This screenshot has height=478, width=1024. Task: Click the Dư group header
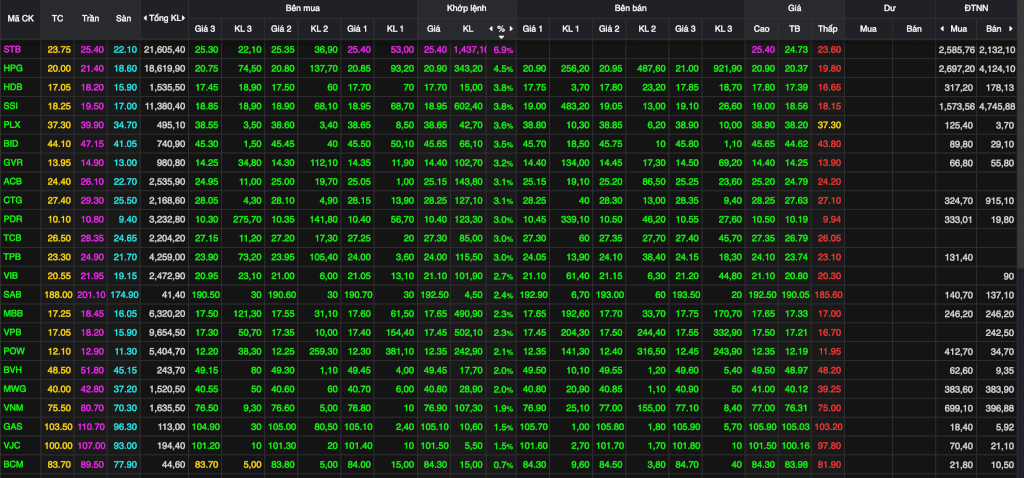pos(889,8)
